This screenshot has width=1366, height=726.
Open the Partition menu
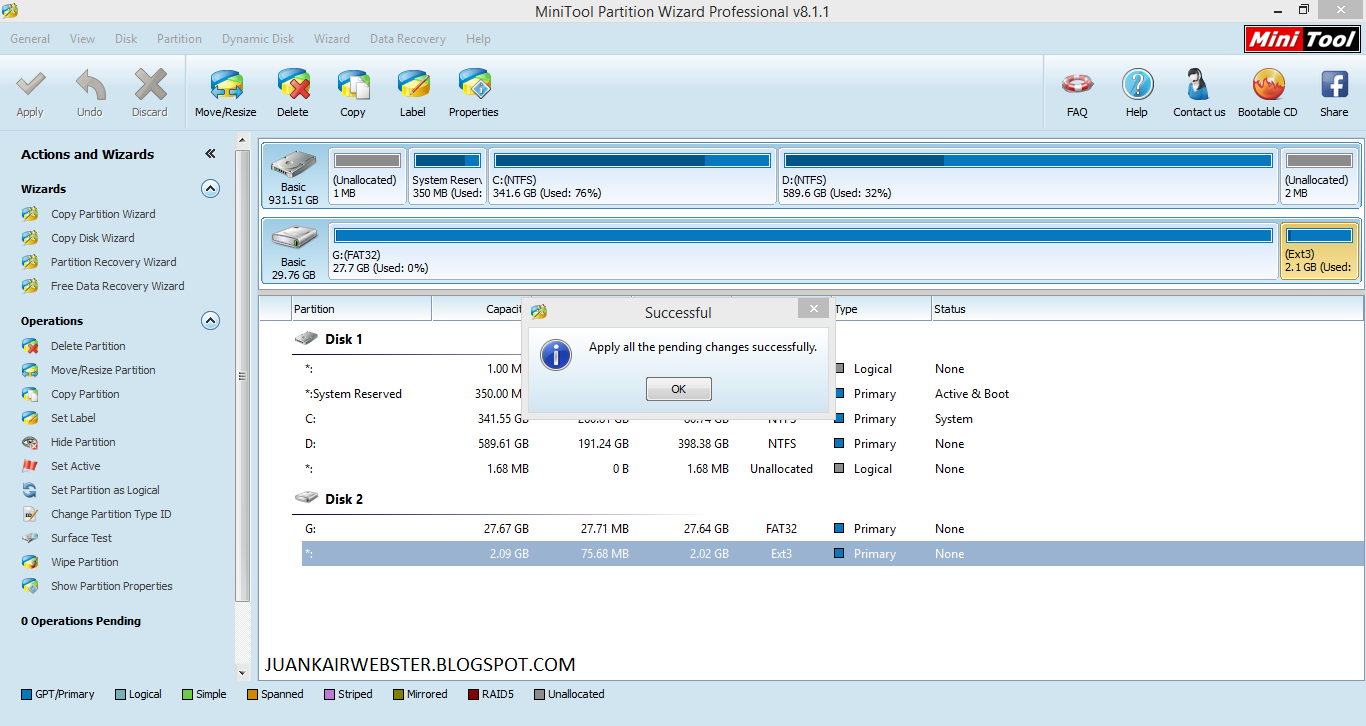(179, 39)
